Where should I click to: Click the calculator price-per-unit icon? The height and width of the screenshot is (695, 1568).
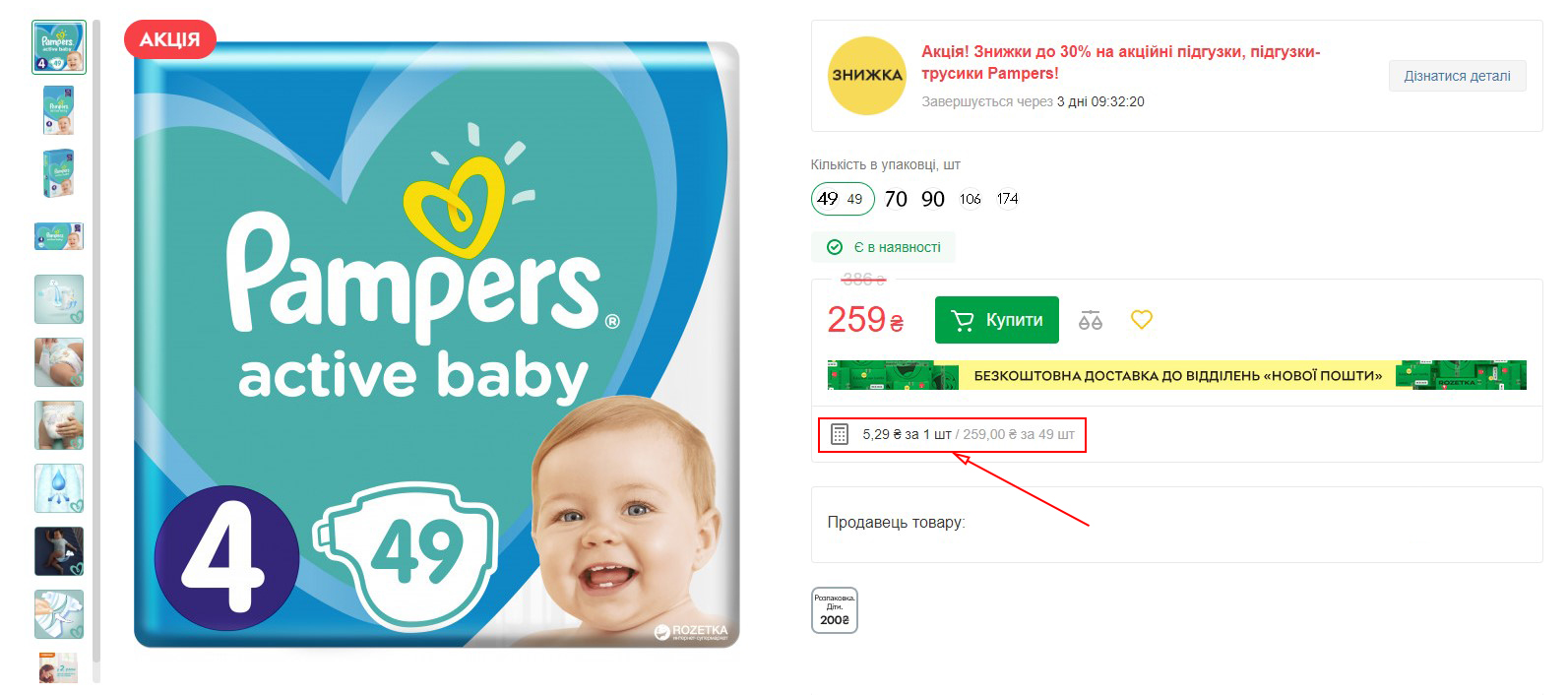pyautogui.click(x=840, y=434)
